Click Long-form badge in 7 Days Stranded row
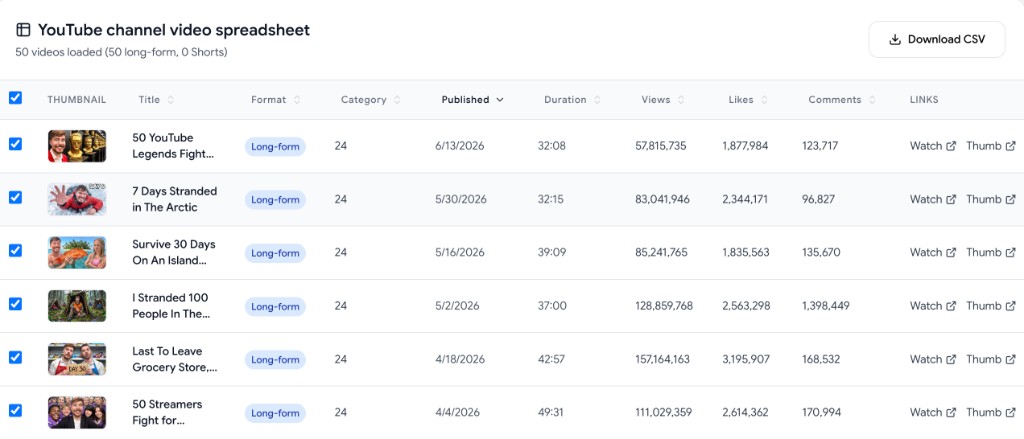The image size is (1024, 439). pyautogui.click(x=275, y=200)
